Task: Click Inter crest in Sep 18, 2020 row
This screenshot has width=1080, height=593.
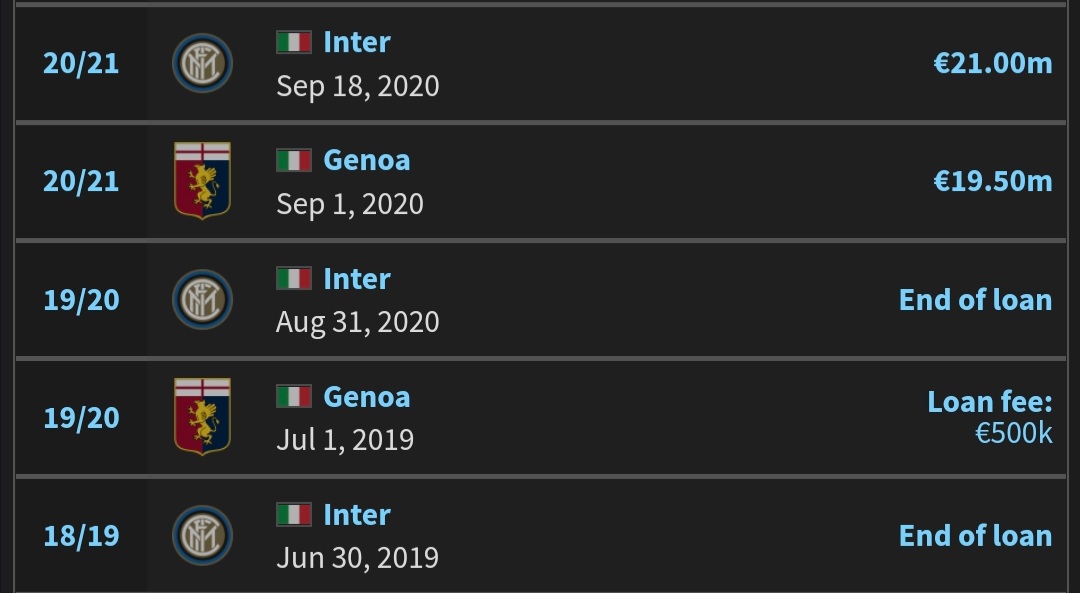Action: click(202, 63)
